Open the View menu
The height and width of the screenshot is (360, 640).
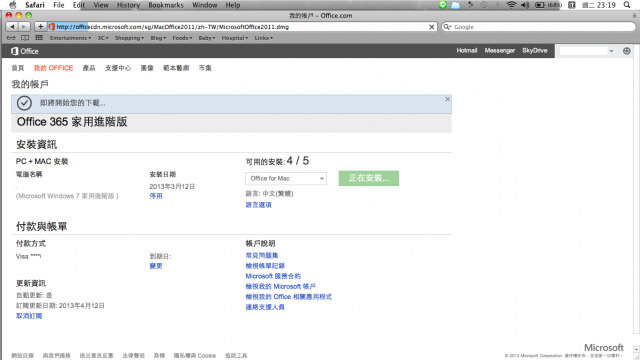coord(101,5)
